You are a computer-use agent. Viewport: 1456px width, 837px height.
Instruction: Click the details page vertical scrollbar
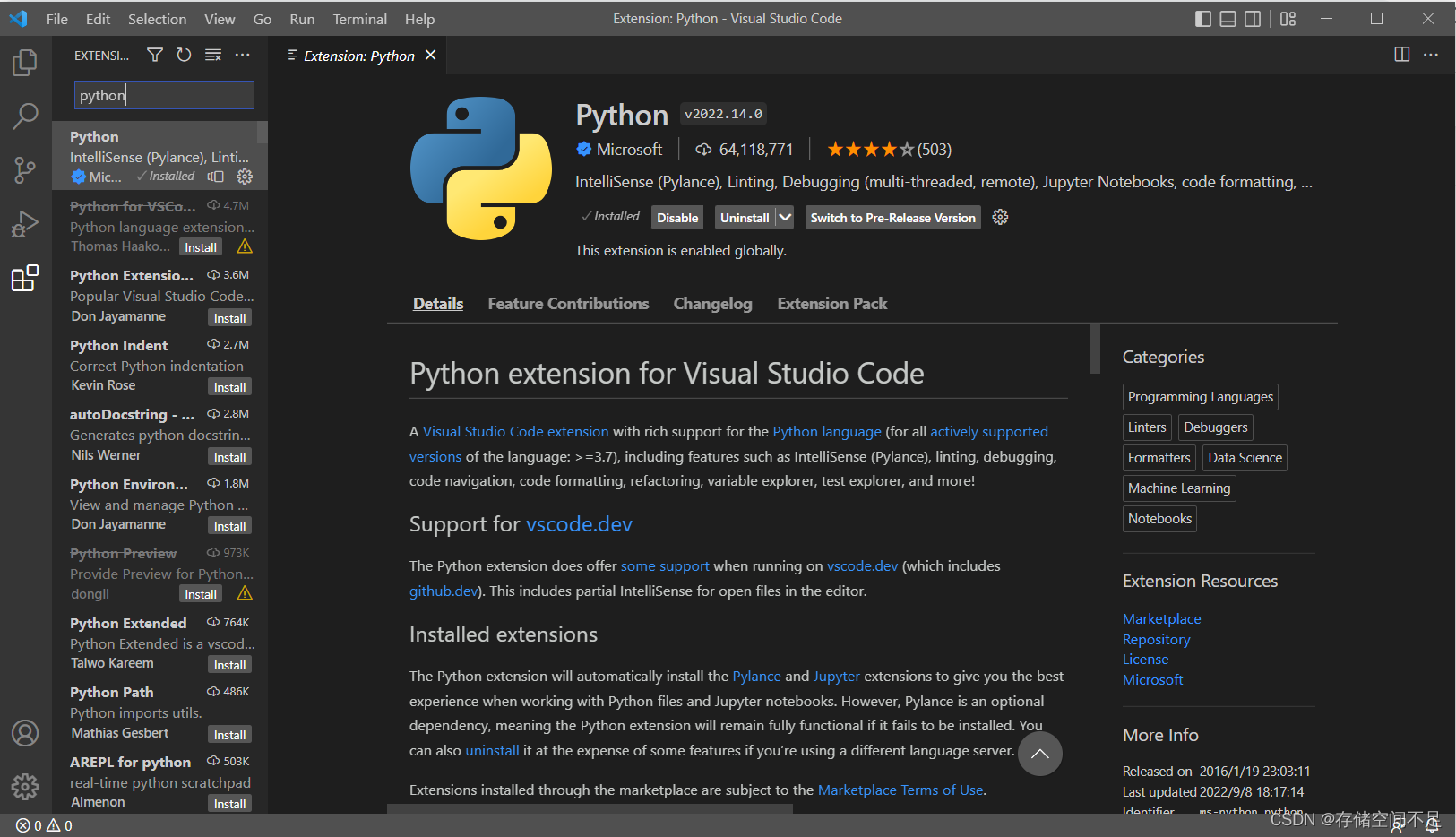coord(1095,349)
